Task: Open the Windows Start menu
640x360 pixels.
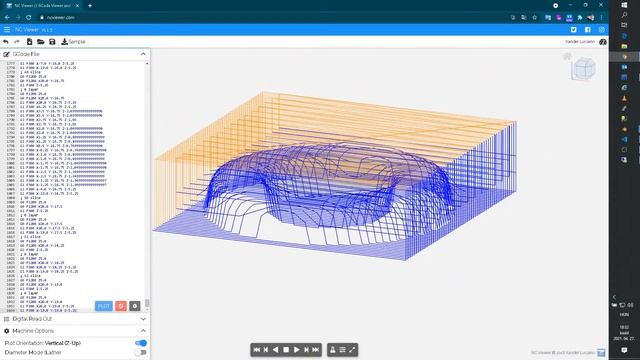Action: click(x=624, y=5)
